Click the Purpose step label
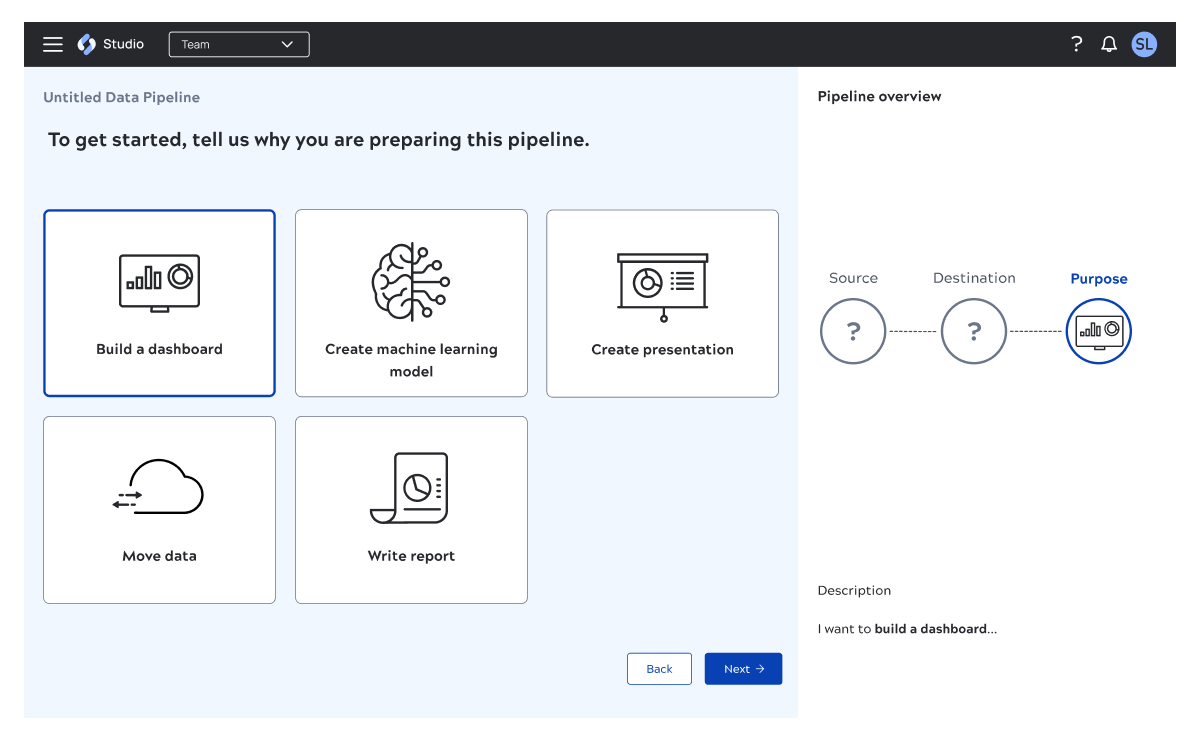The image size is (1200, 742). (1098, 278)
